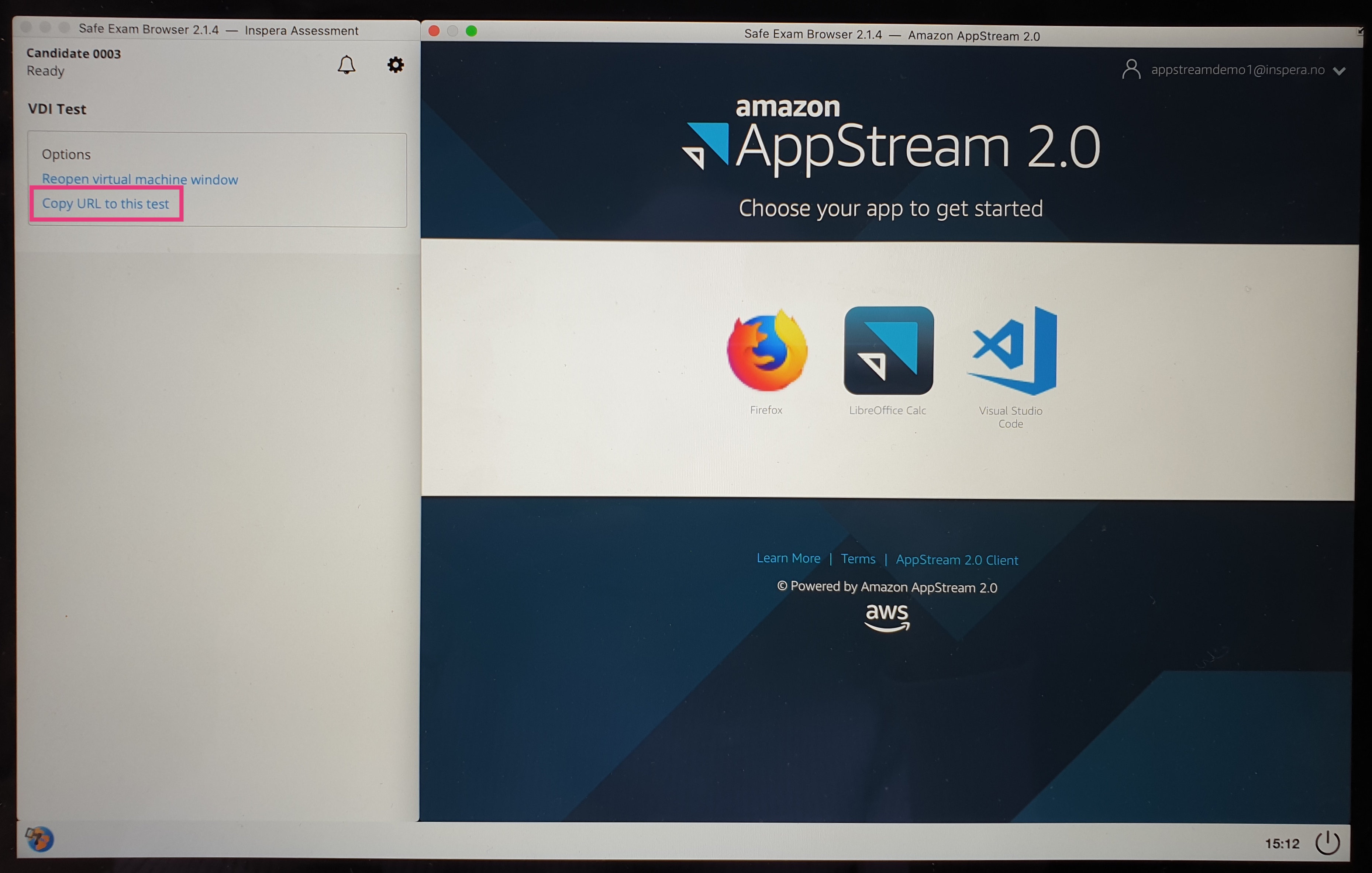
Task: Open the notifications bell
Action: (347, 65)
